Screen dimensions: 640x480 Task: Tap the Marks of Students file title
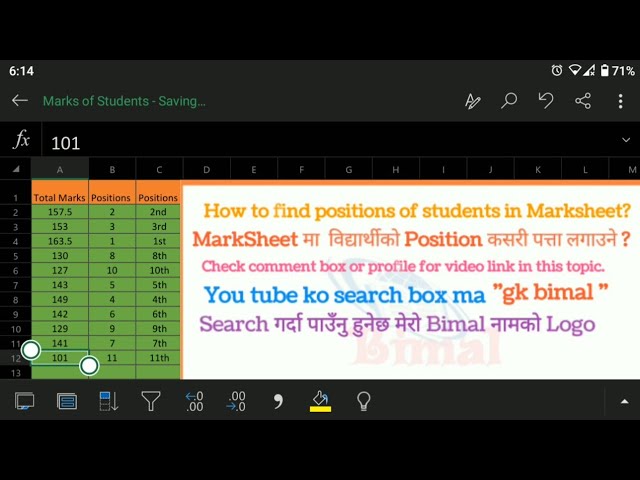coord(124,101)
